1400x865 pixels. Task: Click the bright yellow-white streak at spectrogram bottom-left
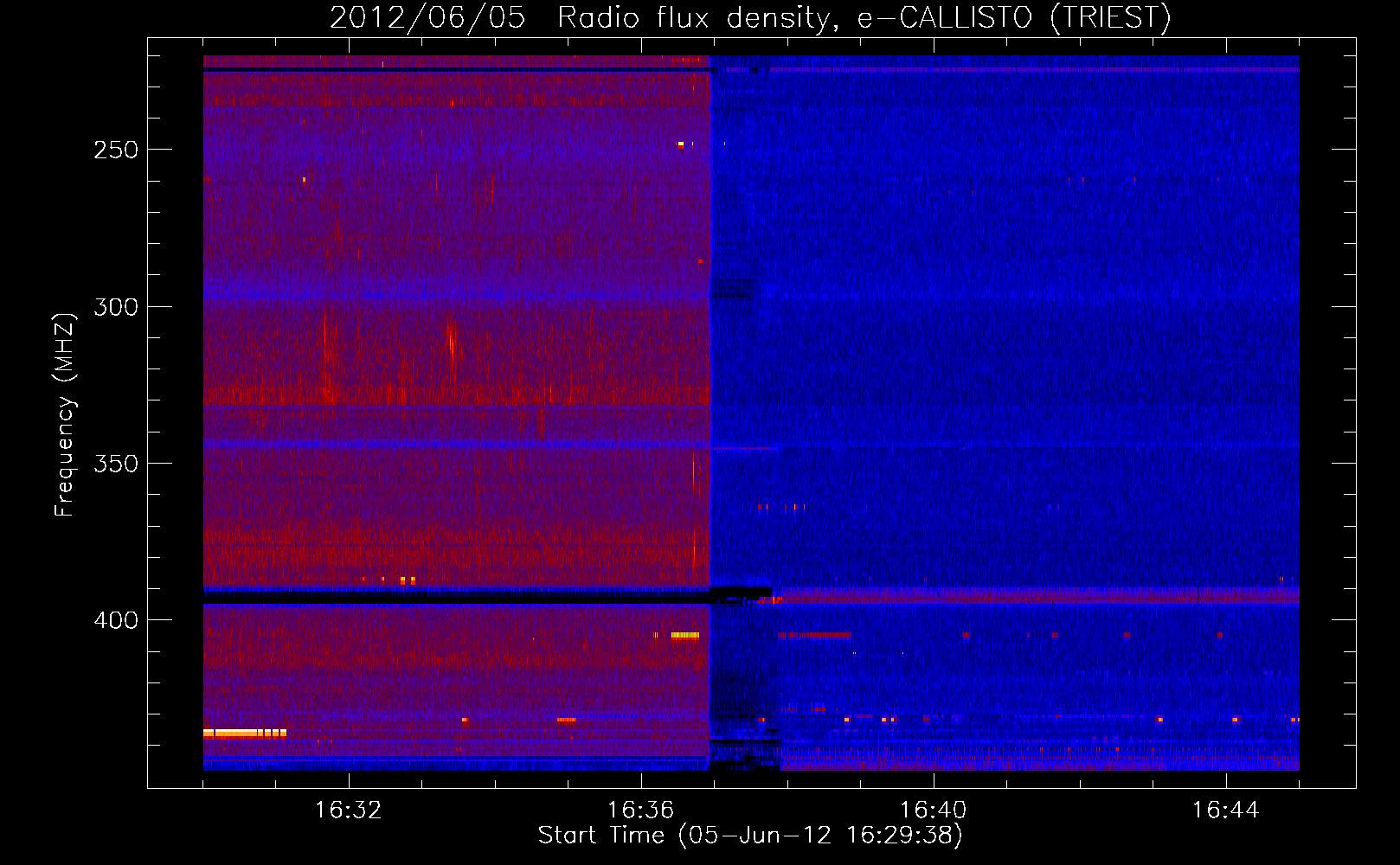pos(245,734)
